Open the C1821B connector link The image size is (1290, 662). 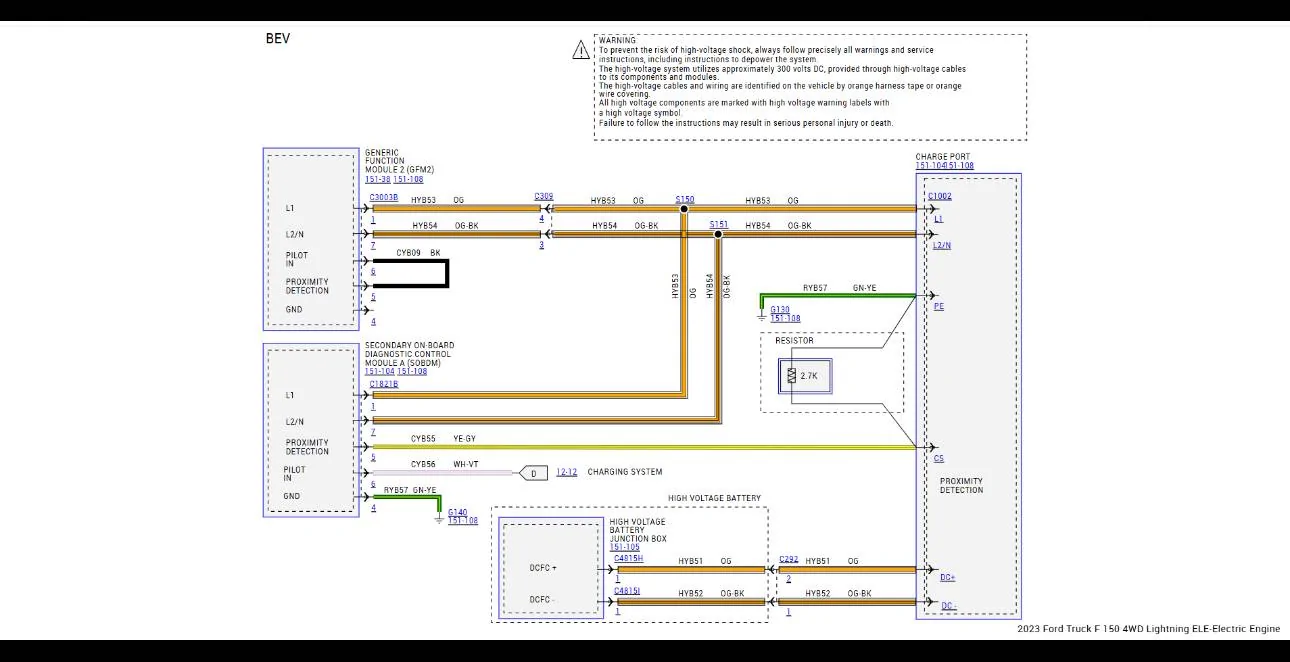tap(383, 384)
